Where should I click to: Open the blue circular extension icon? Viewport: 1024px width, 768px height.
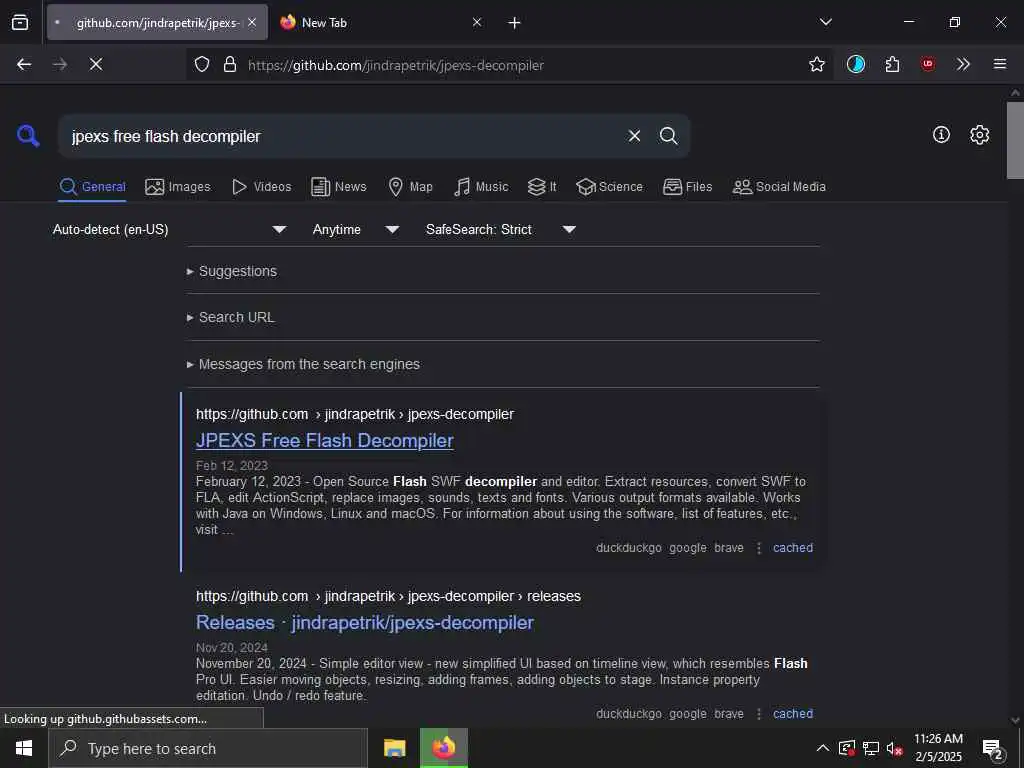pos(856,64)
